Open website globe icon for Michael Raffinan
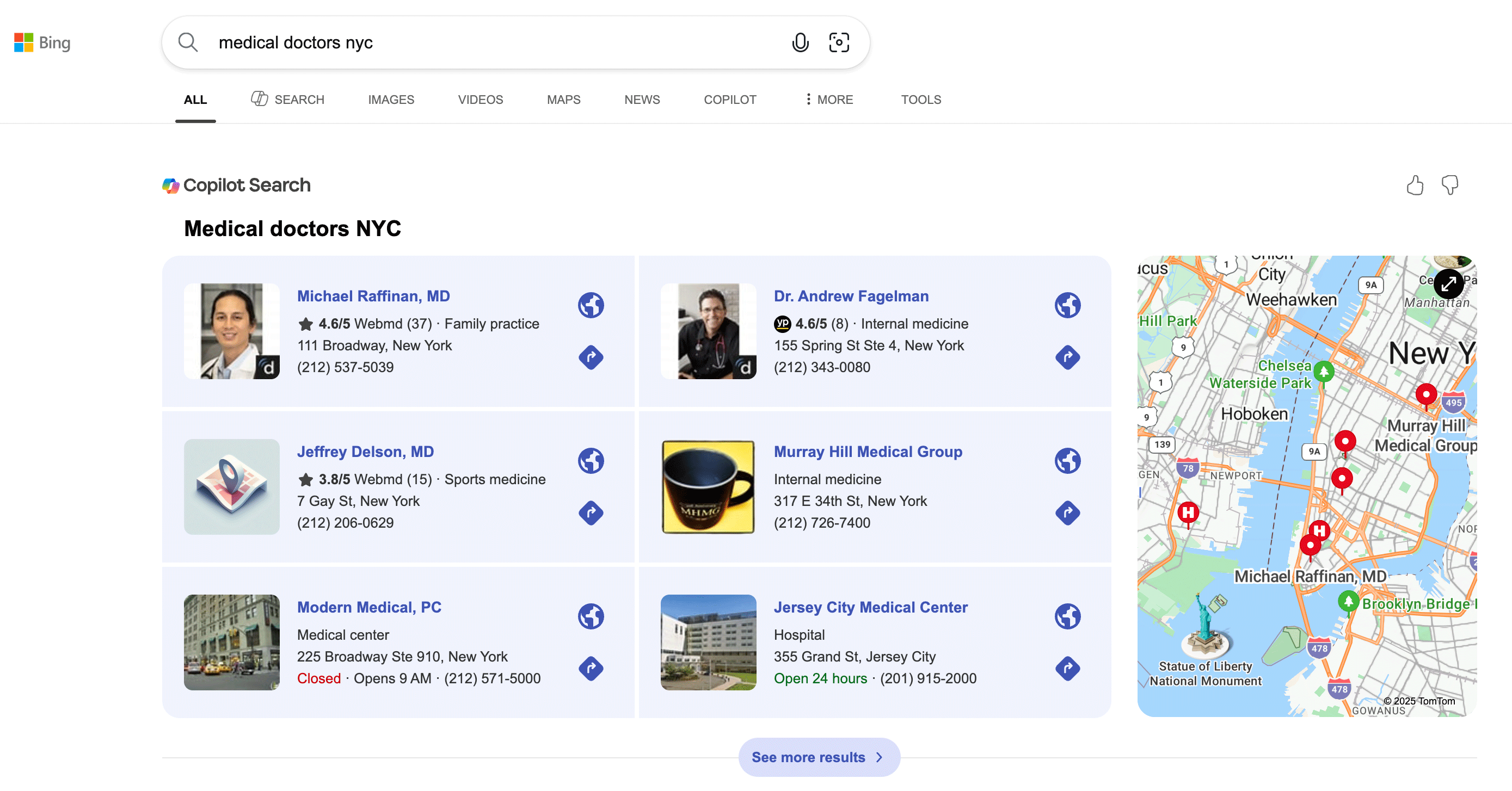Screen dimensions: 1512x791 pos(591,305)
